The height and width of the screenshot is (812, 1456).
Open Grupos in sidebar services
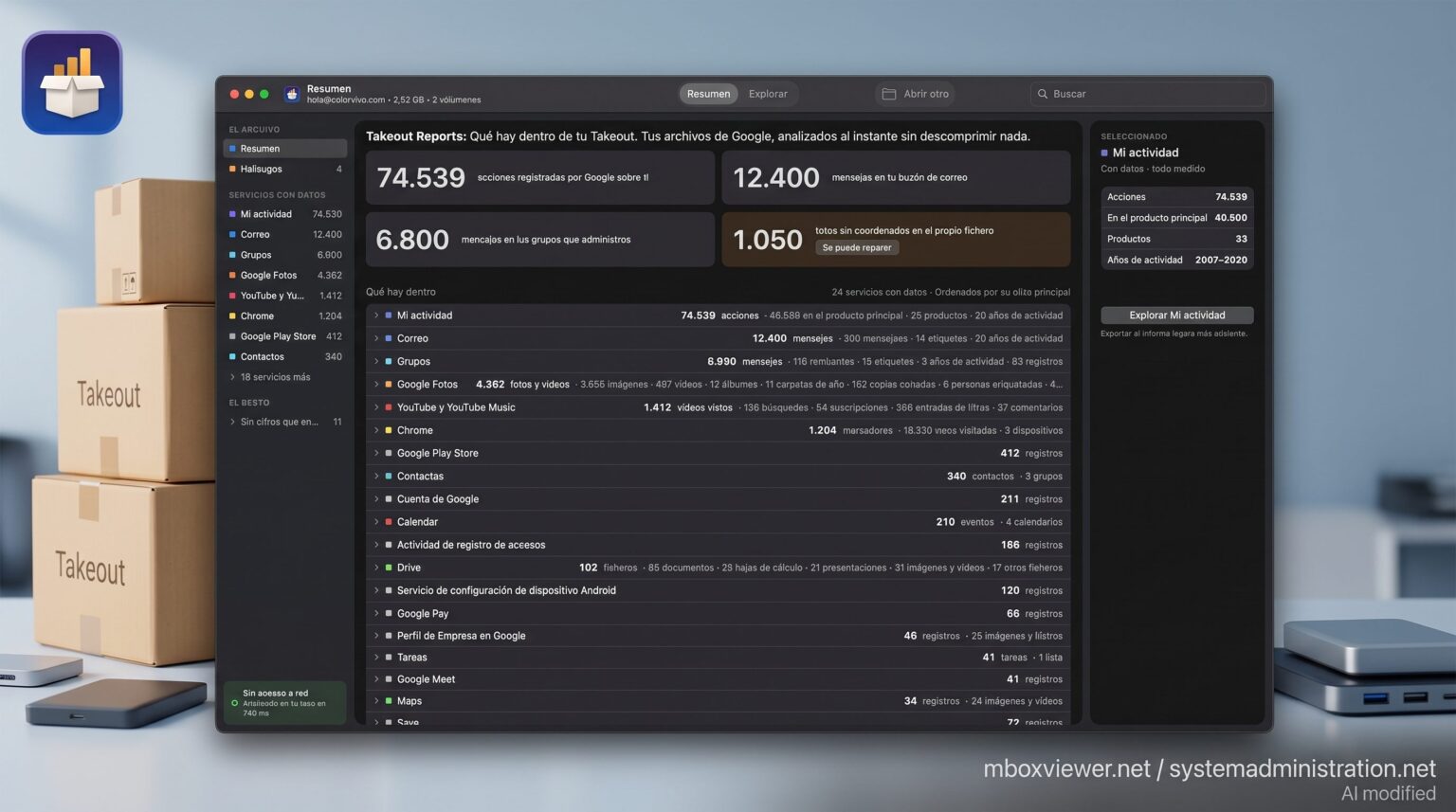point(285,255)
